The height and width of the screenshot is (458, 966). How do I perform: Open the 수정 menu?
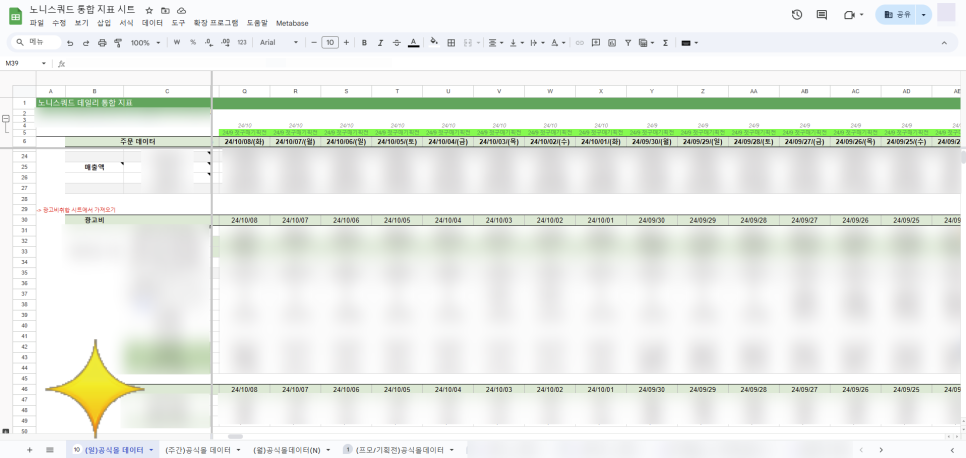[x=59, y=23]
